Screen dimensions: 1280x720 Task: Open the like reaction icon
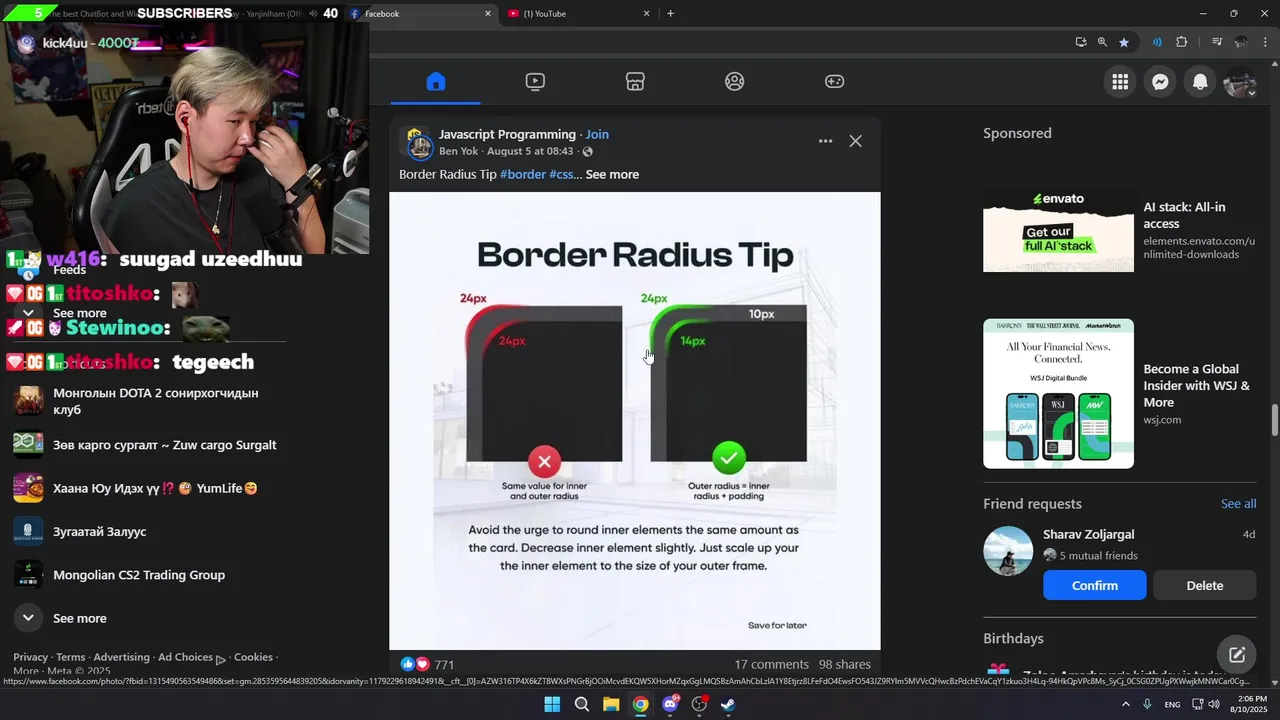pos(407,664)
